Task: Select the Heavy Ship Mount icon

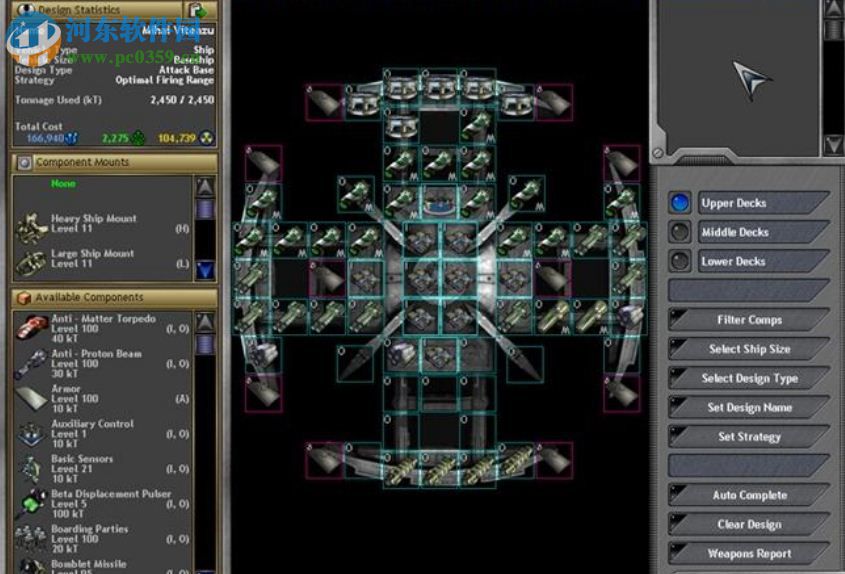Action: coord(31,227)
